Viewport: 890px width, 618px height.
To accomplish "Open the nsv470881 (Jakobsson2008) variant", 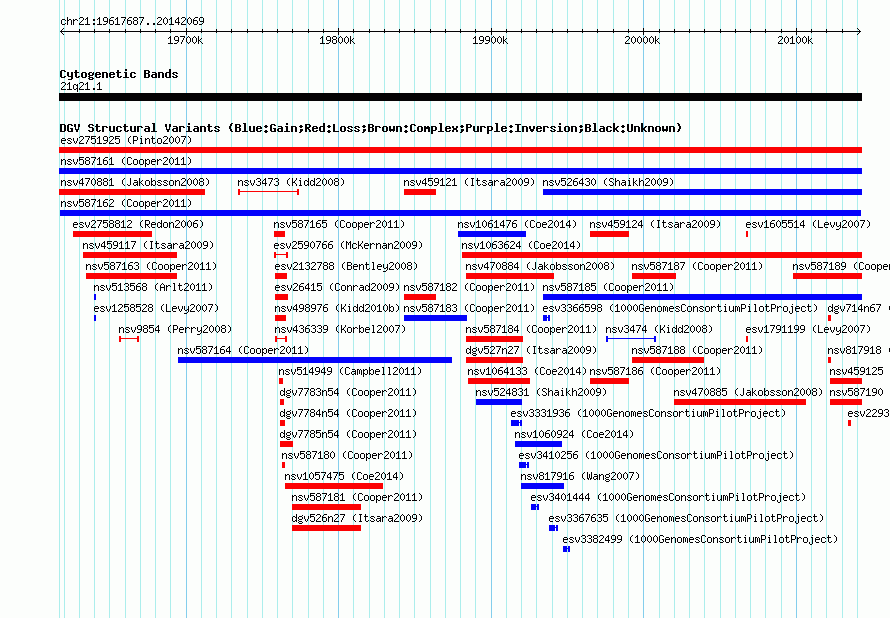I will [135, 182].
